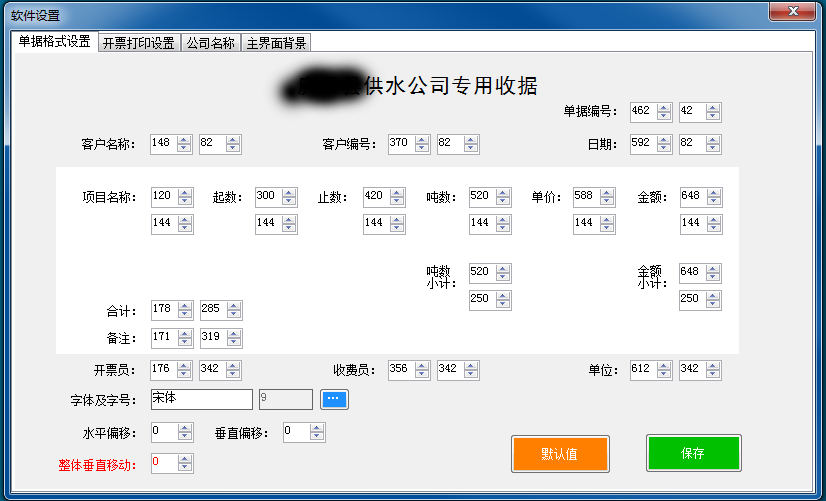Increase the 单价 value 588 with up arrow

tap(607, 193)
